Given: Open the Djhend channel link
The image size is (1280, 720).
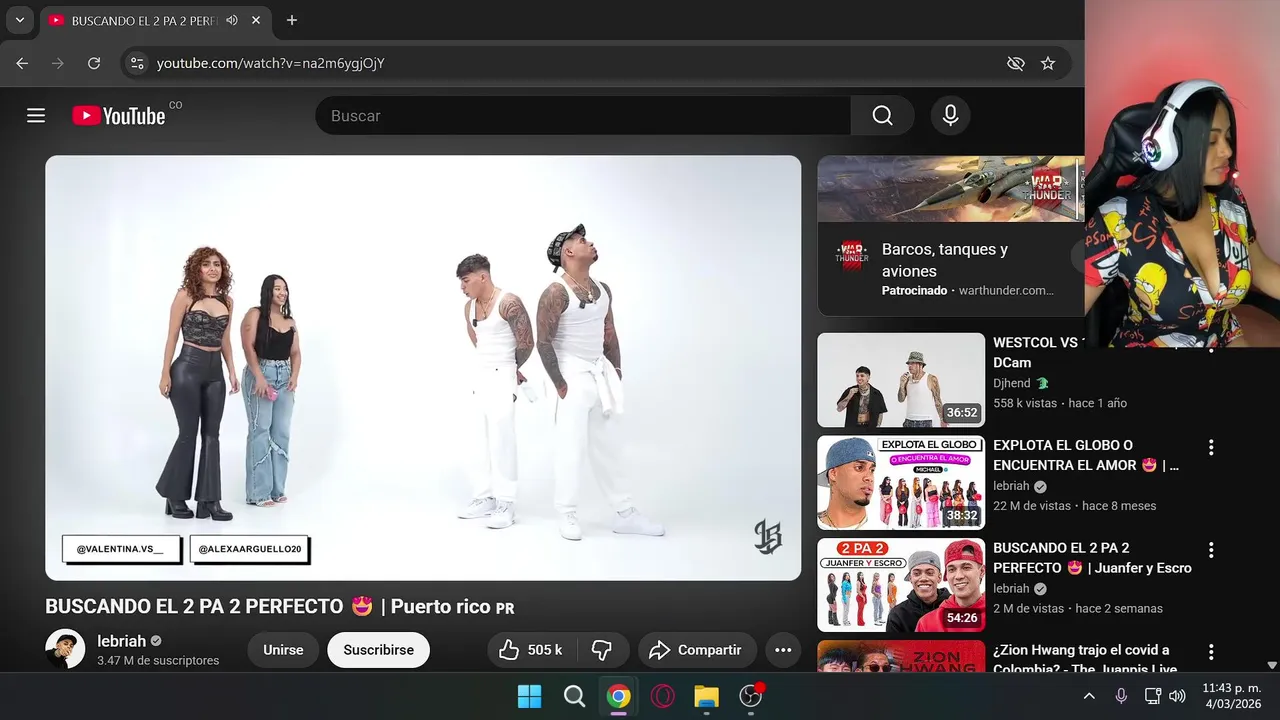Looking at the screenshot, I should pyautogui.click(x=1011, y=383).
